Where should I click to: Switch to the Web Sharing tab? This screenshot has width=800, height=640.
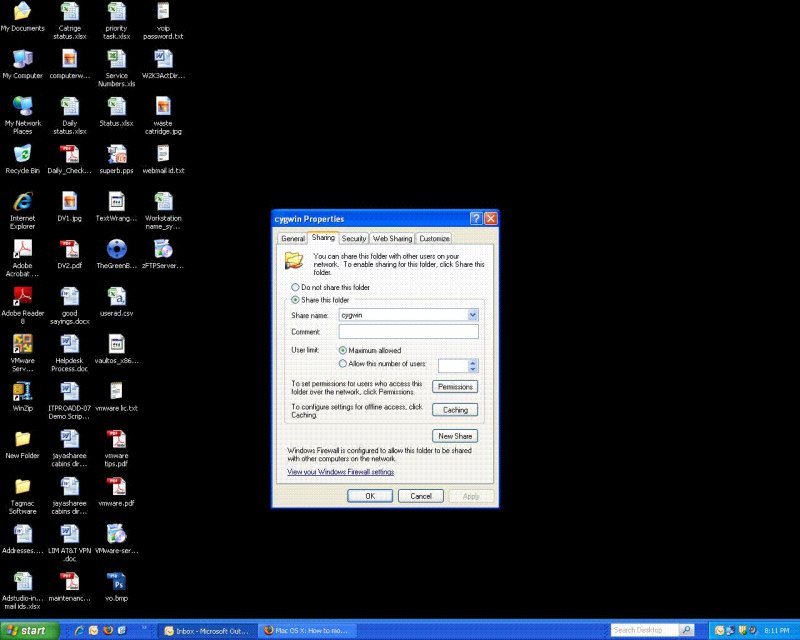pyautogui.click(x=392, y=238)
